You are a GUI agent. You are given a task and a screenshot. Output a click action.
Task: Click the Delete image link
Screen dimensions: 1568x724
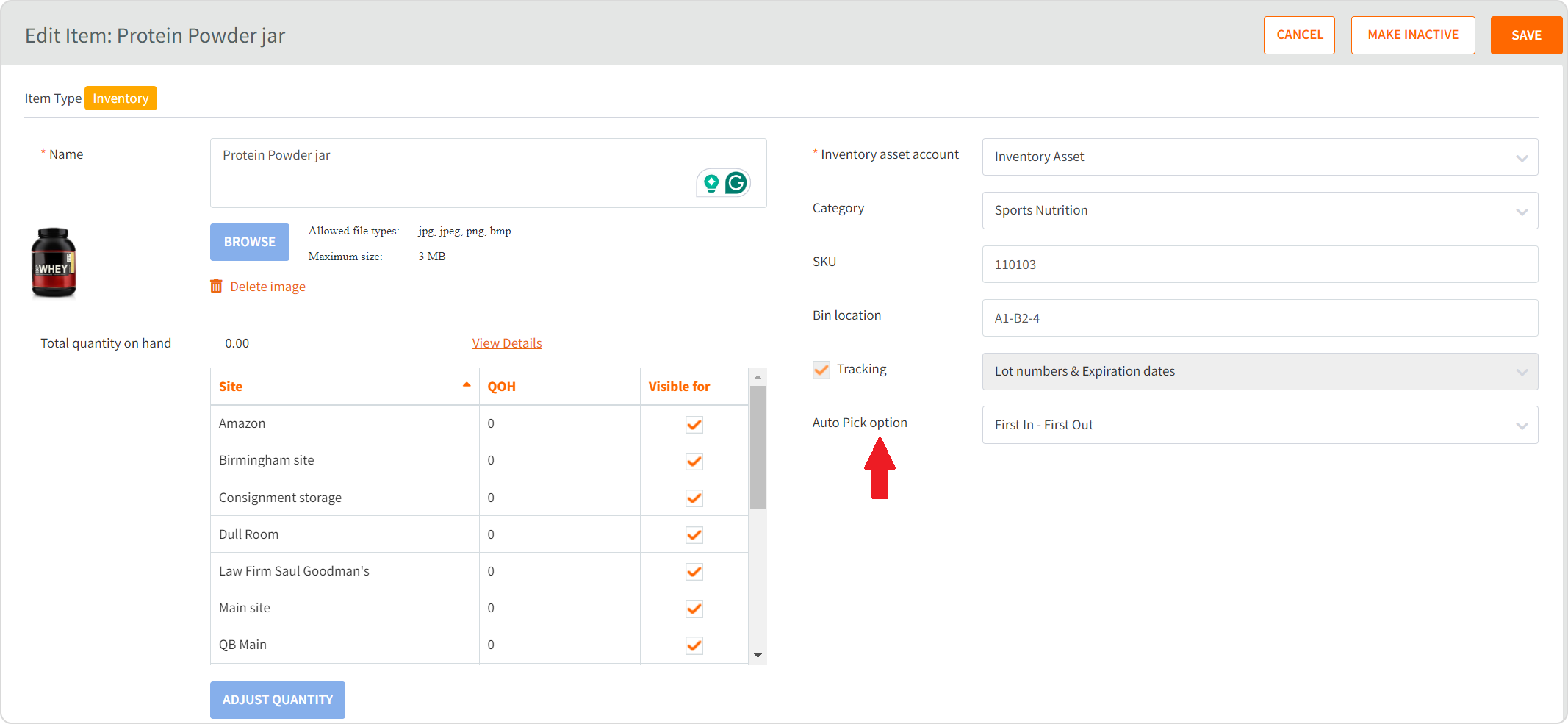coord(268,287)
